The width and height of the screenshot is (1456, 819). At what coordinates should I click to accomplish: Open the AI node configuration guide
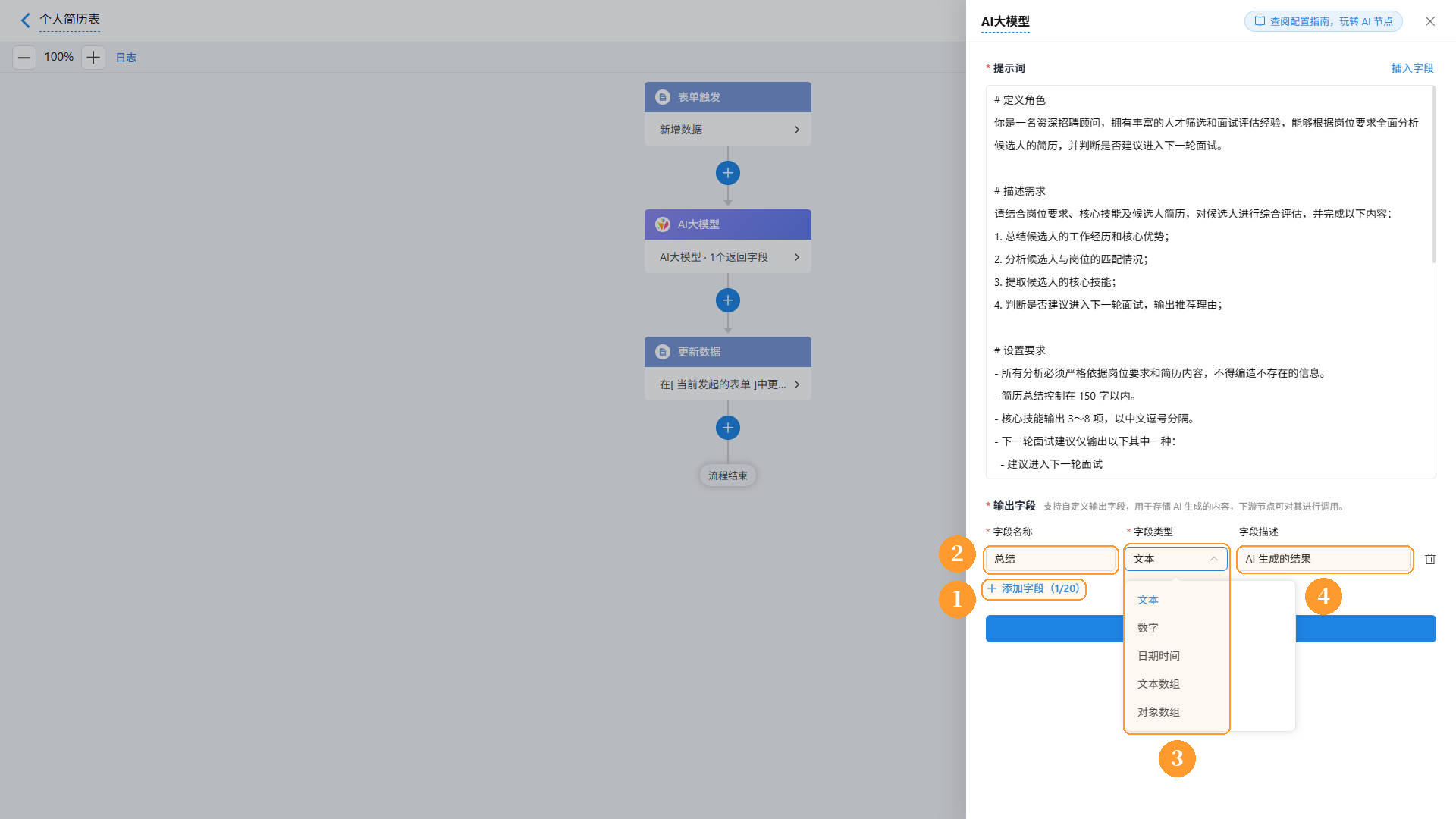click(x=1323, y=21)
